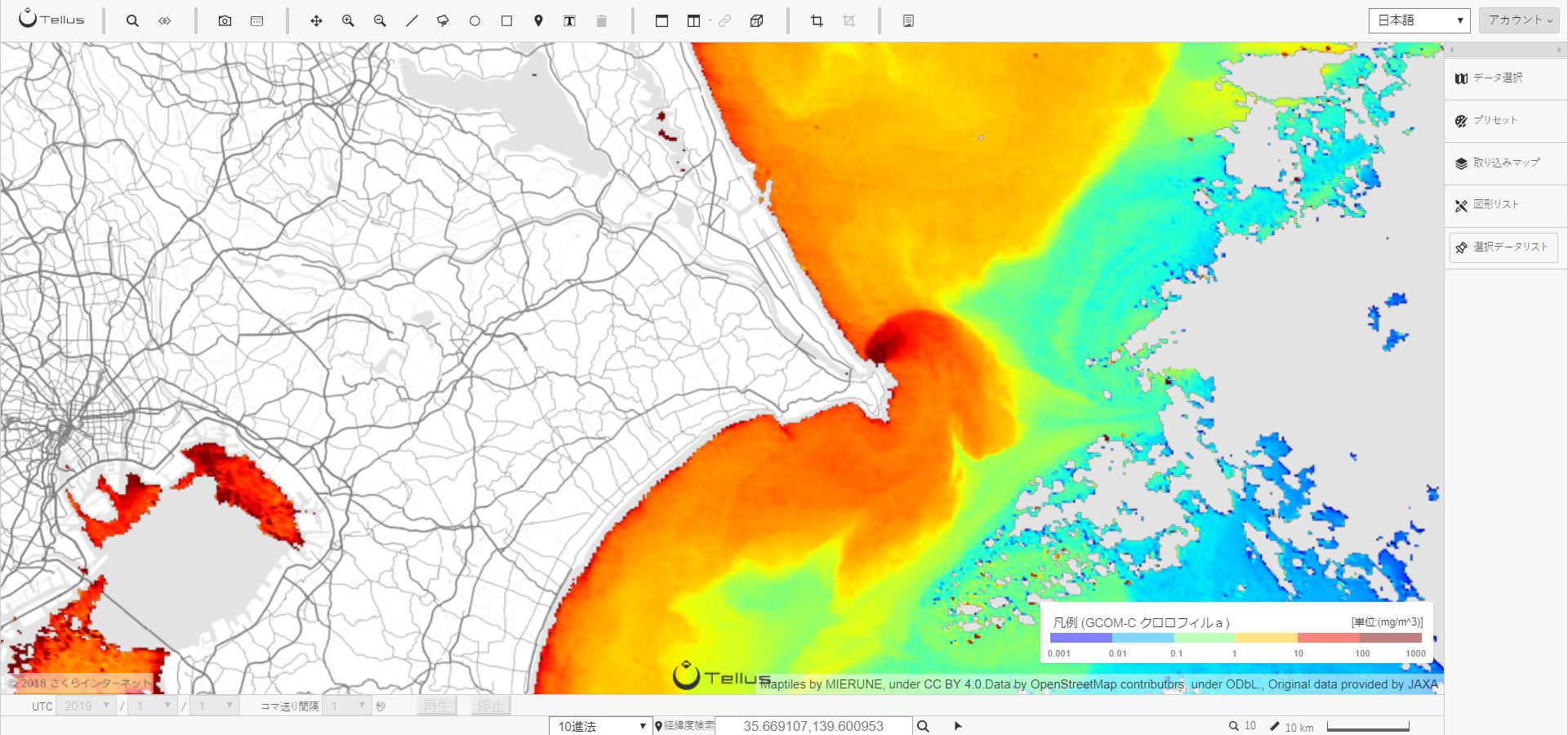
Task: Click the latitude-longitude coordinate input field
Action: pyautogui.click(x=813, y=726)
